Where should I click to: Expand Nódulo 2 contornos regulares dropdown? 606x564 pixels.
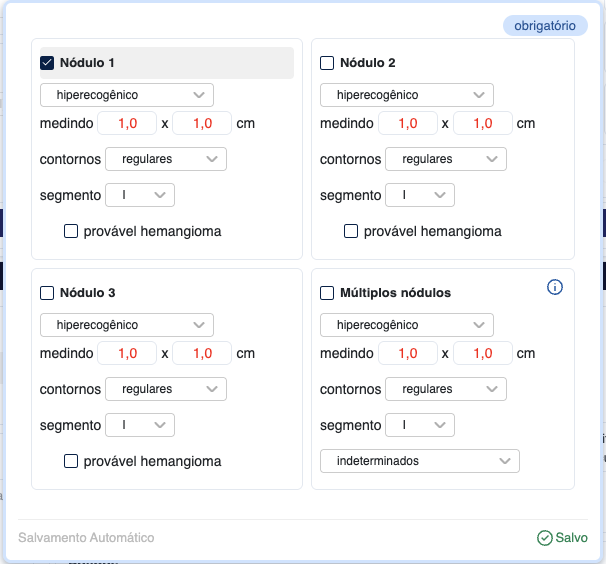click(x=445, y=159)
